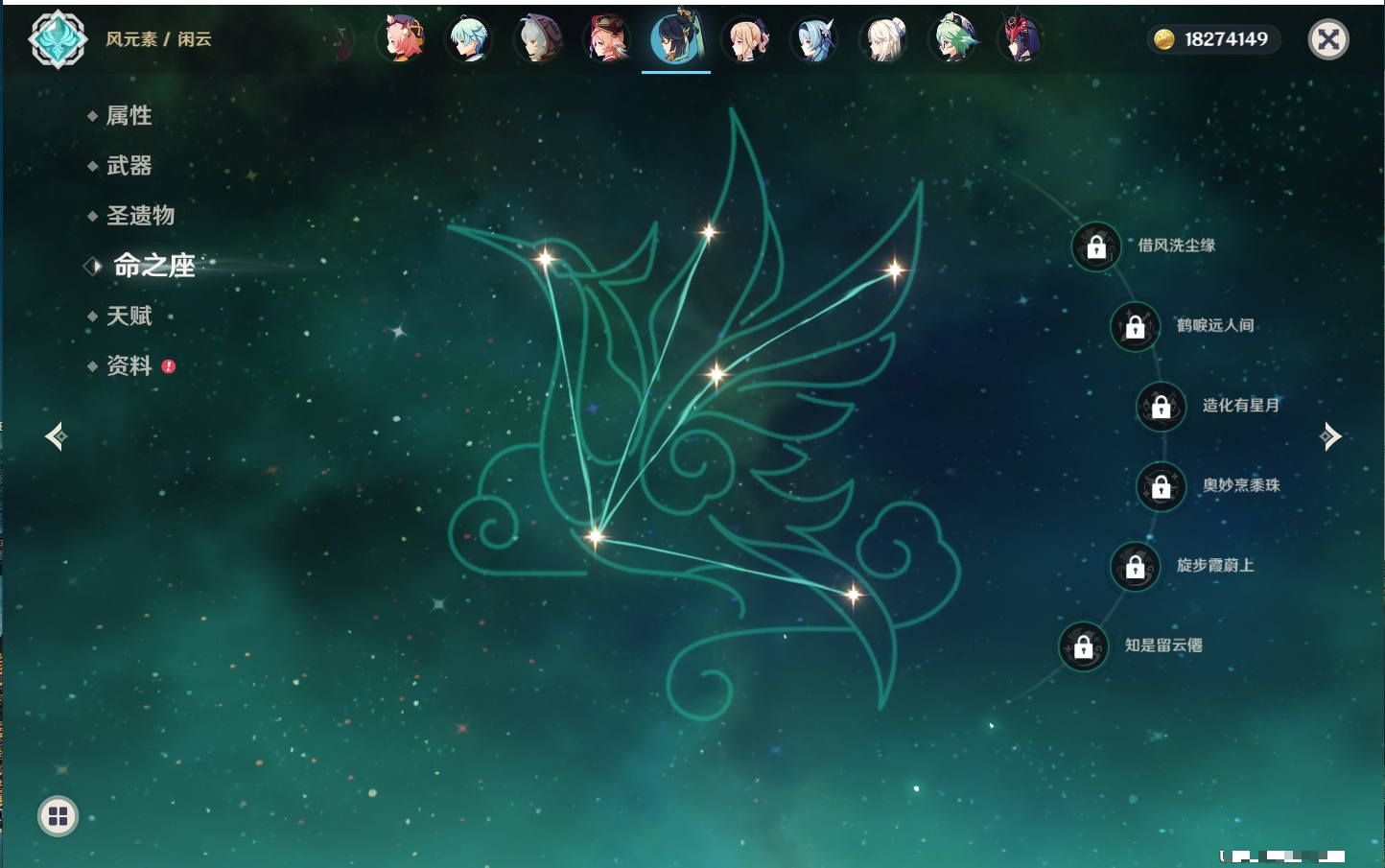Open the 资料 profile menu
The width and height of the screenshot is (1385, 868).
coord(129,365)
